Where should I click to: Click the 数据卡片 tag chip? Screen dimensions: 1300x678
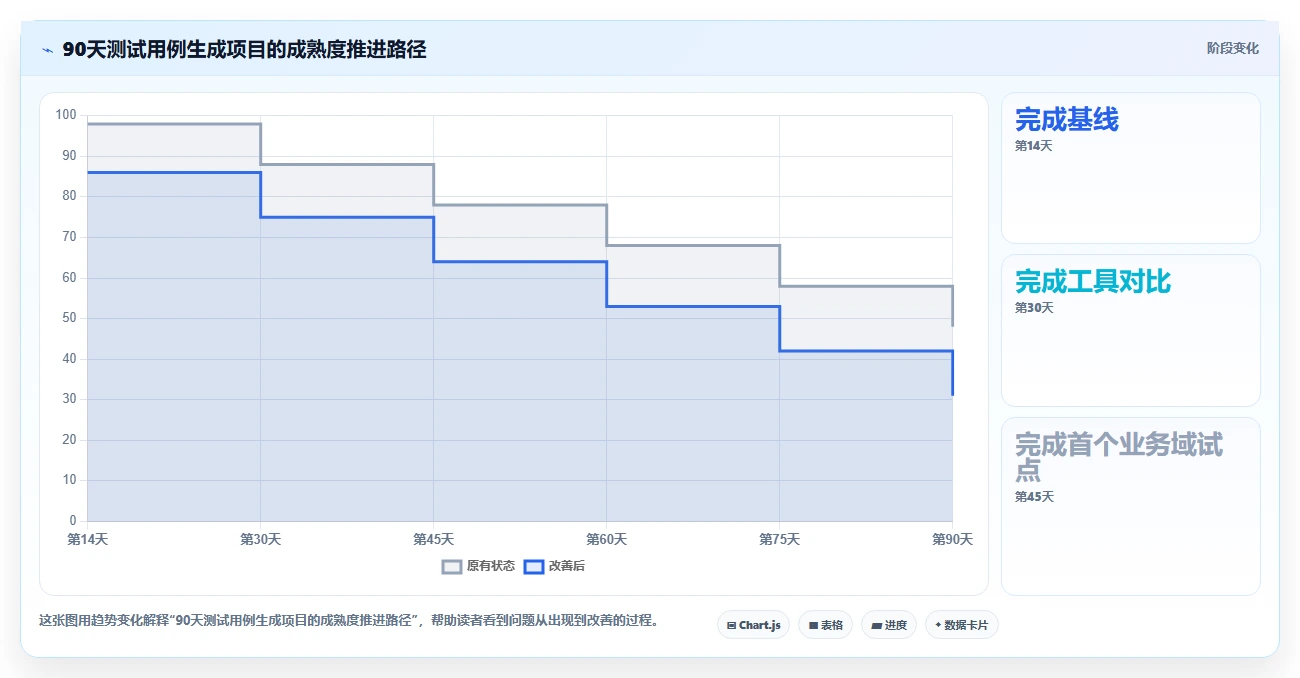961,625
